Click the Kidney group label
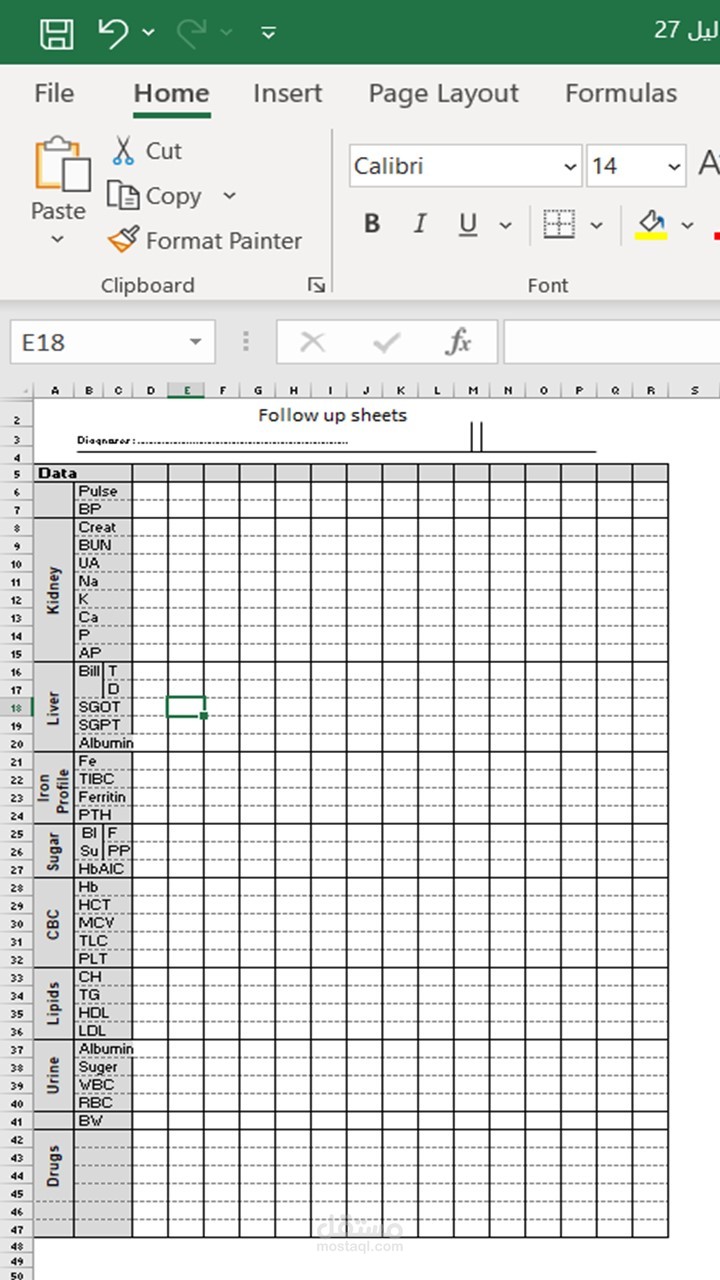 (54, 590)
